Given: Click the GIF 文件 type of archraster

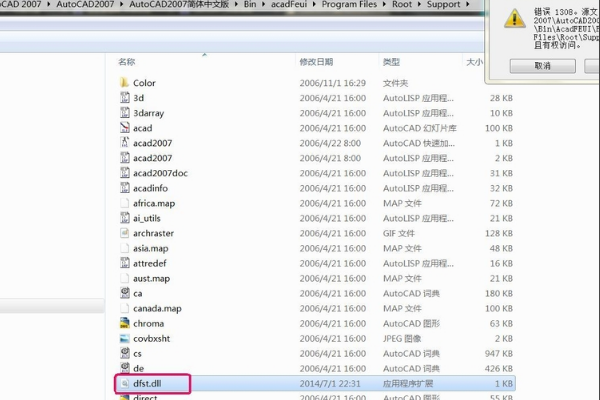Looking at the screenshot, I should pos(399,233).
